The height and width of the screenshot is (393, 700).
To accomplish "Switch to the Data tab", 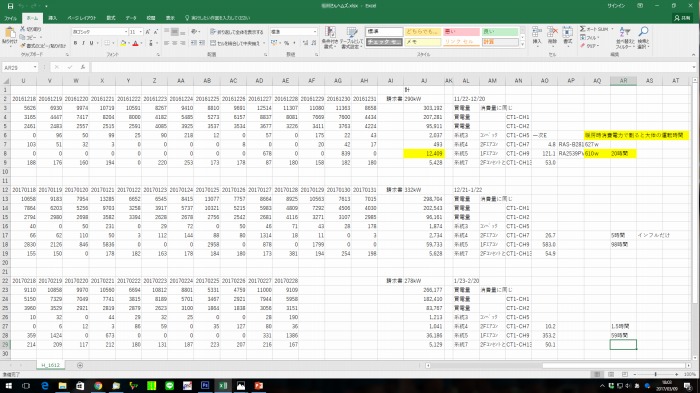I will tap(131, 18).
